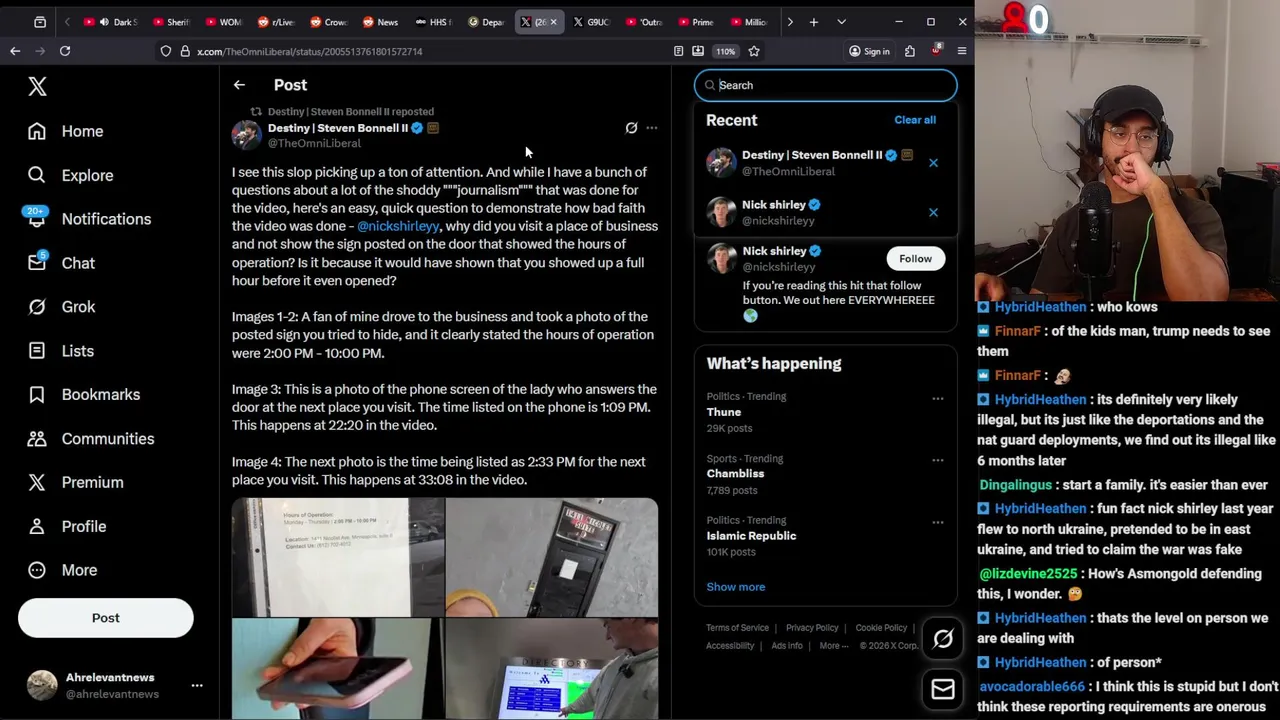Click the More circle icon in sidebar
The width and height of the screenshot is (1280, 720).
pyautogui.click(x=37, y=570)
